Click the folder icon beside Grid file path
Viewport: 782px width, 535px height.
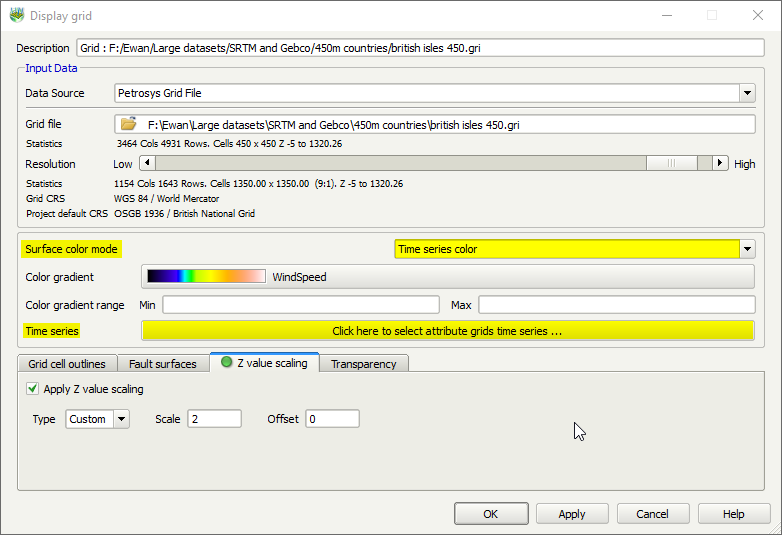pos(128,125)
